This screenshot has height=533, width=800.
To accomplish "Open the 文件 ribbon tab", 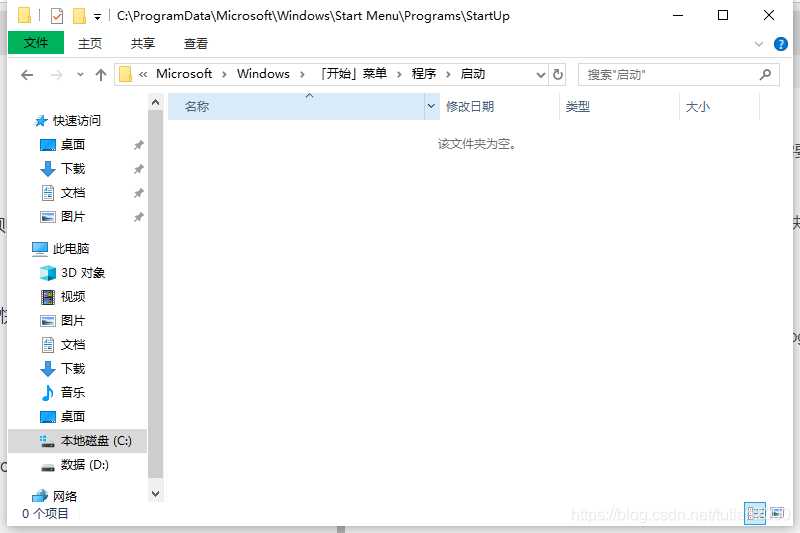I will point(36,43).
